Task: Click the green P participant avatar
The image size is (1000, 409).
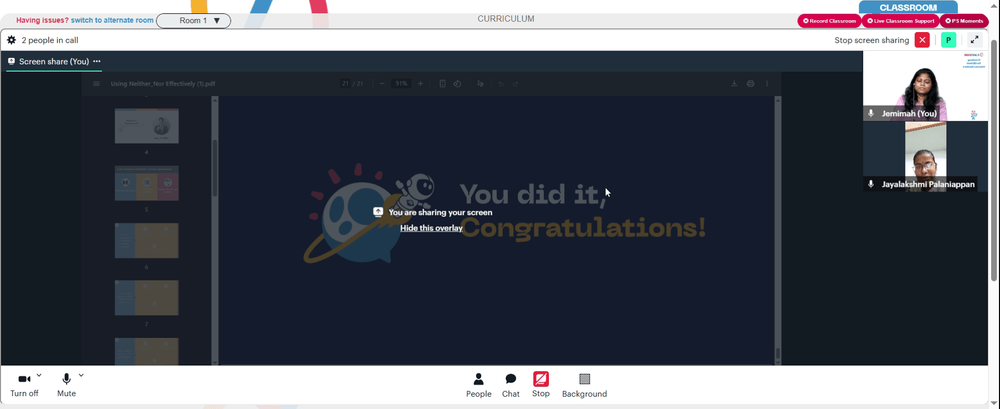Action: (x=949, y=40)
